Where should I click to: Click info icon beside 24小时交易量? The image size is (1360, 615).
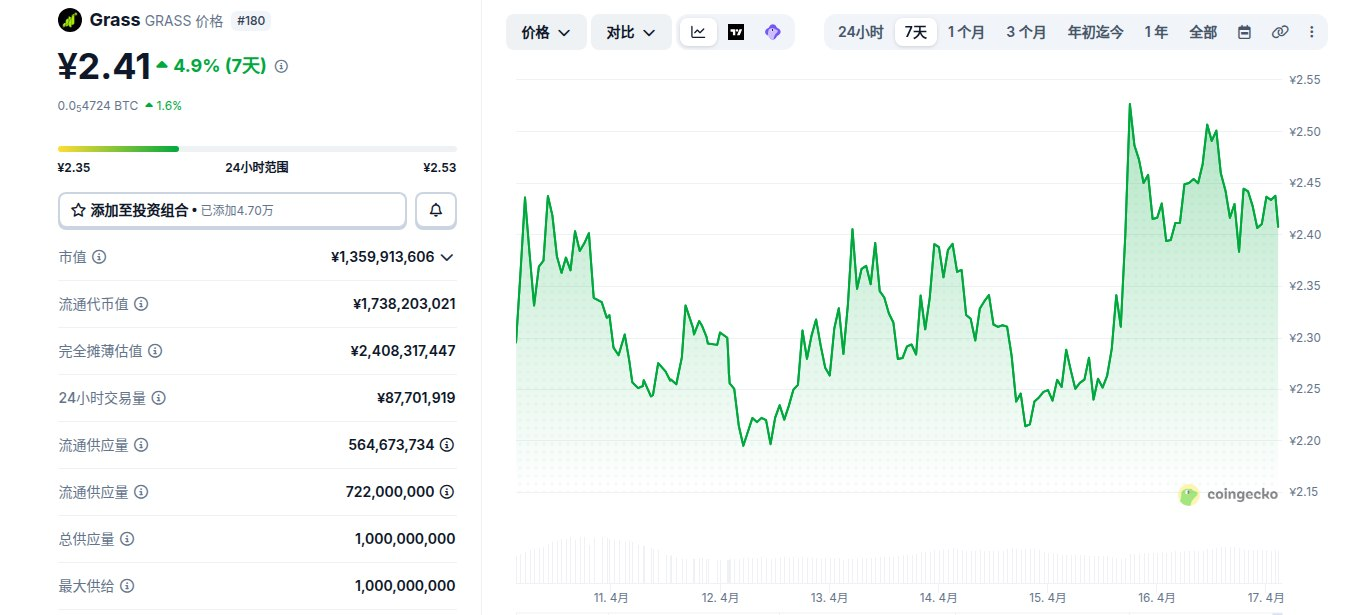(158, 398)
